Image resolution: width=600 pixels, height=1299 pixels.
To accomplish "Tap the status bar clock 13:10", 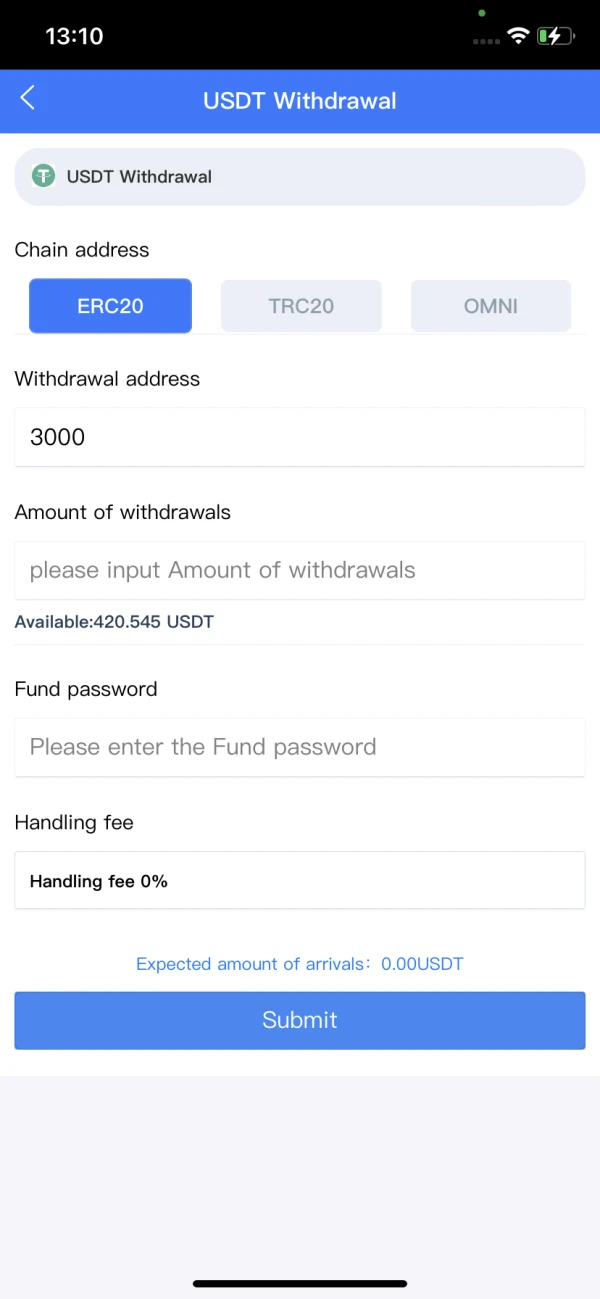I will coord(74,36).
